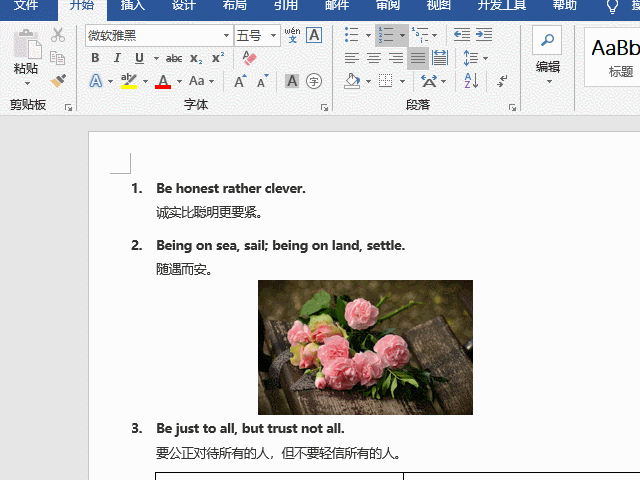Click the Borders icon
The width and height of the screenshot is (640, 480).
386,81
